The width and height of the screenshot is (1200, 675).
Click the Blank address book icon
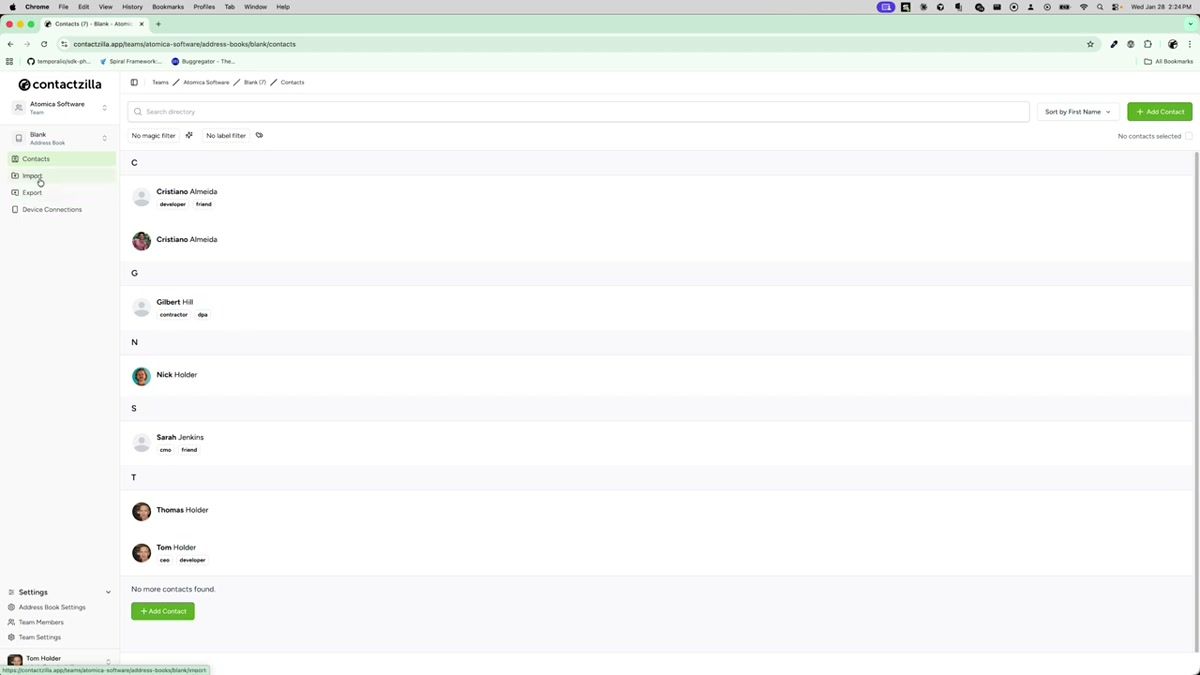(x=17, y=137)
